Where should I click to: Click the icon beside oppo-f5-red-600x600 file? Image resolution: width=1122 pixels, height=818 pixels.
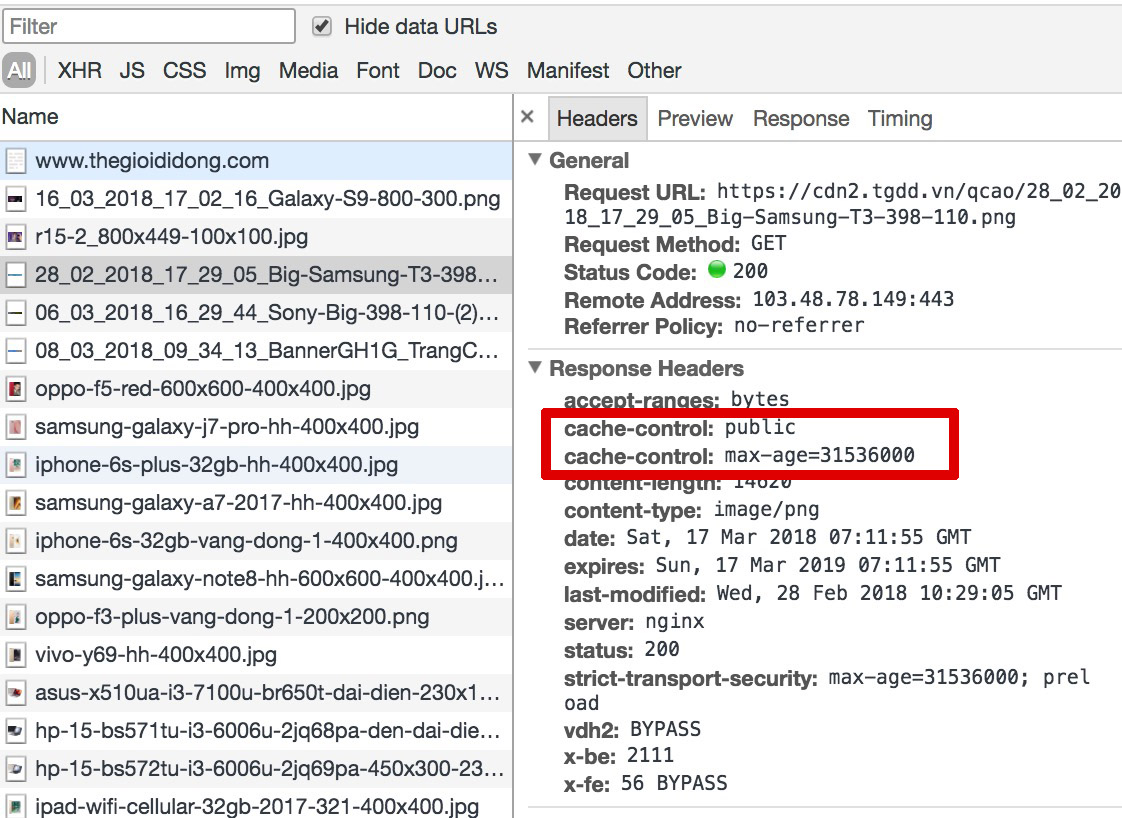(x=15, y=390)
